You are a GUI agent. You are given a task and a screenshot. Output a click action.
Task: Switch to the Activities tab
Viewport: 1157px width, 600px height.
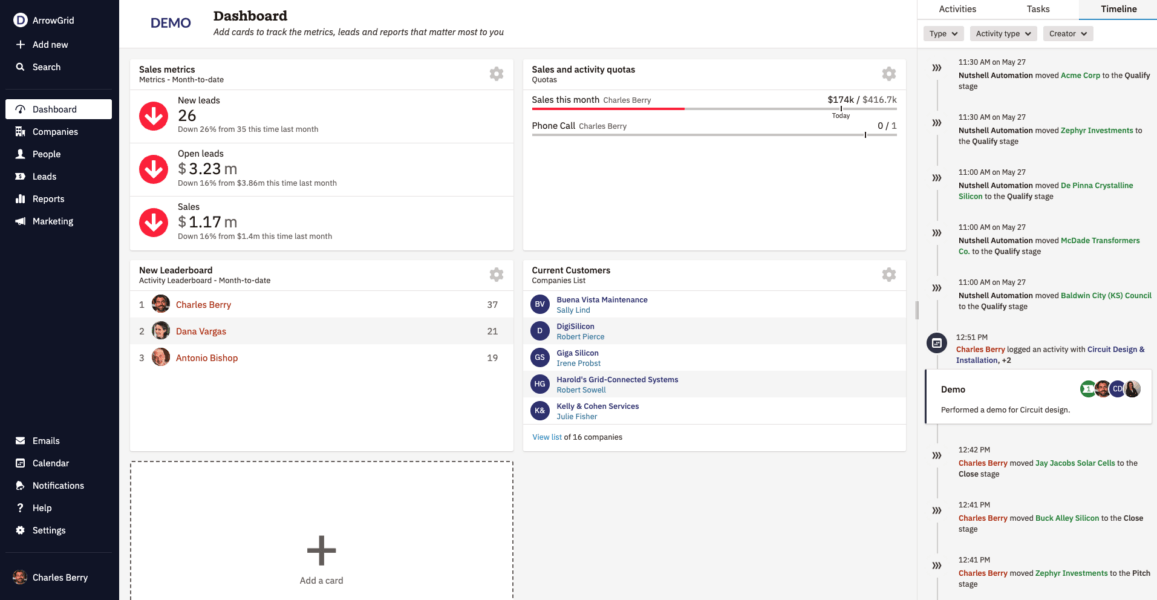[x=957, y=9]
